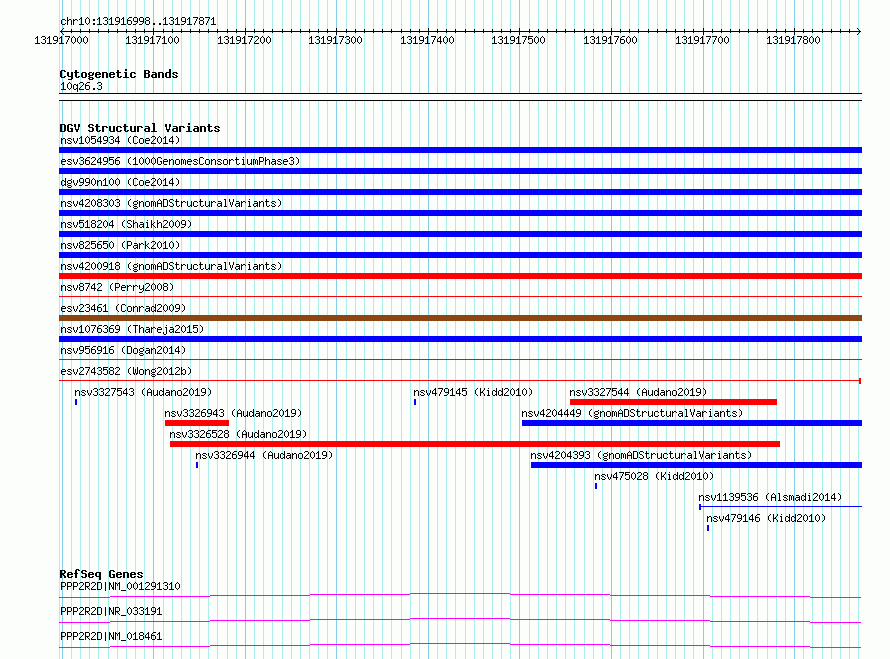890x659 pixels.
Task: Click the long red bar under nsv3326528
Action: pyautogui.click(x=475, y=444)
